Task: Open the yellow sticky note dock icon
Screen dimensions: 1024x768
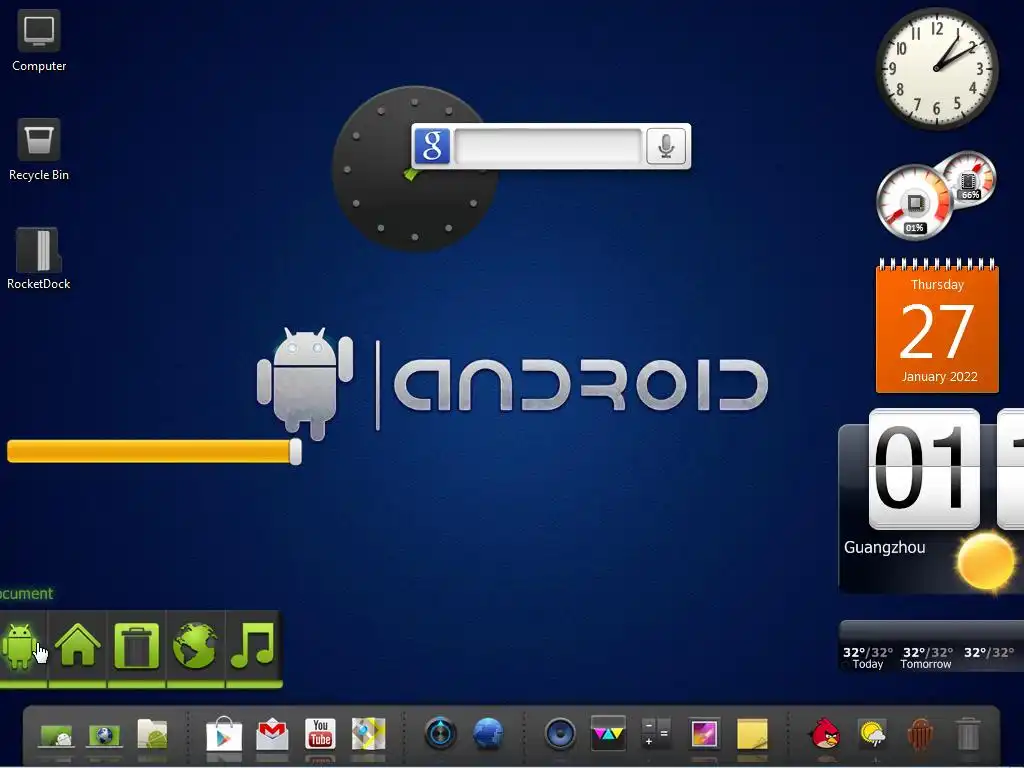Action: pyautogui.click(x=752, y=734)
